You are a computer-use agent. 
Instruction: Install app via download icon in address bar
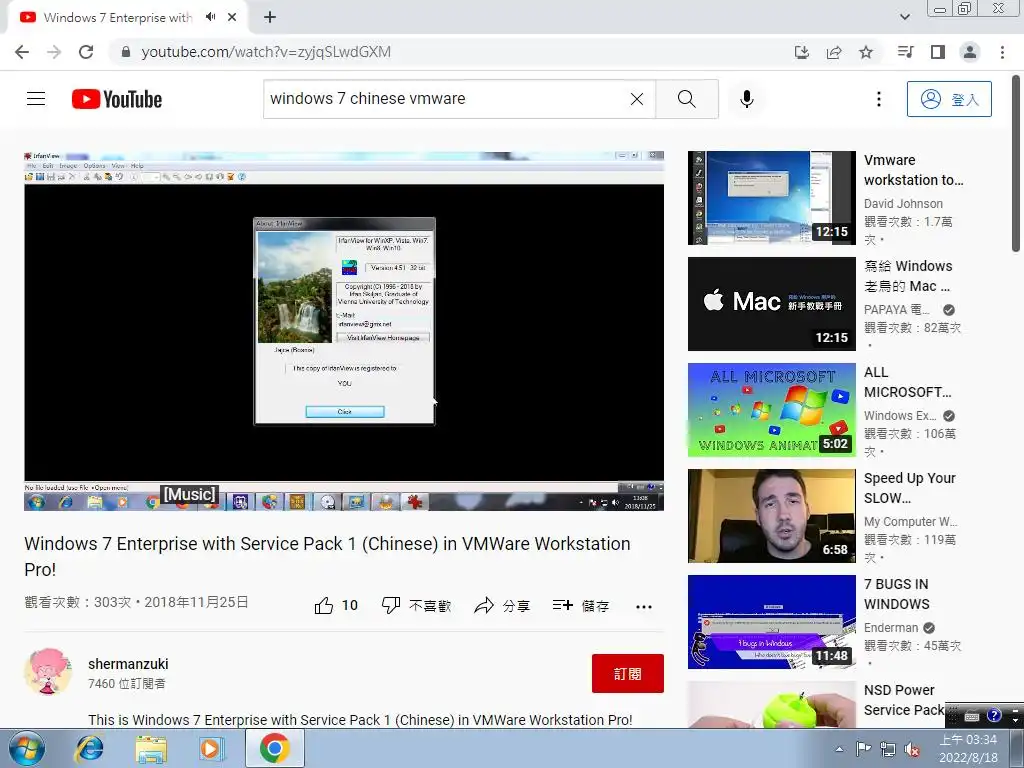tap(802, 52)
